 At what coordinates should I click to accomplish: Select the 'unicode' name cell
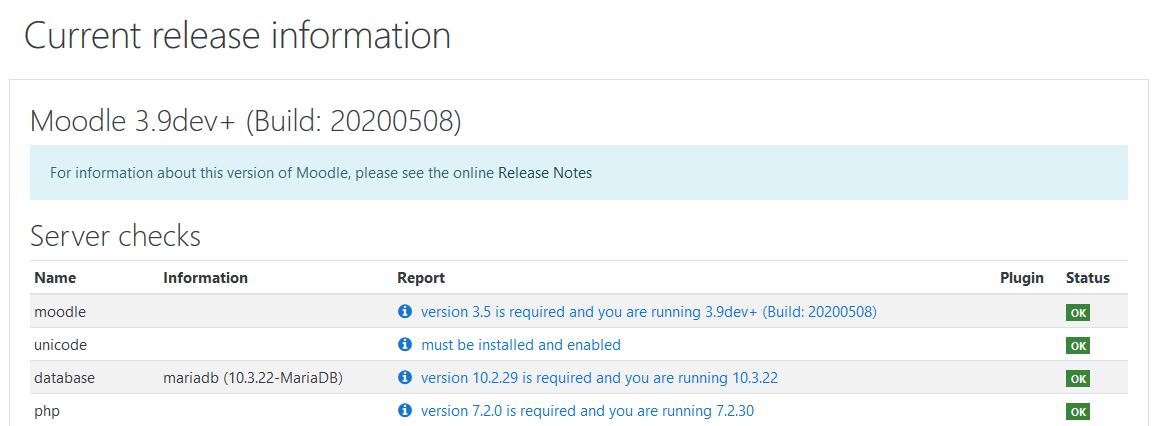[61, 345]
